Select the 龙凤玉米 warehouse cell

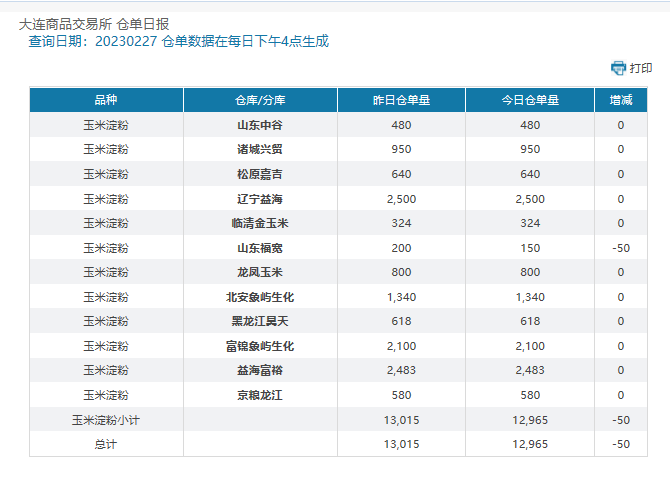pyautogui.click(x=260, y=272)
